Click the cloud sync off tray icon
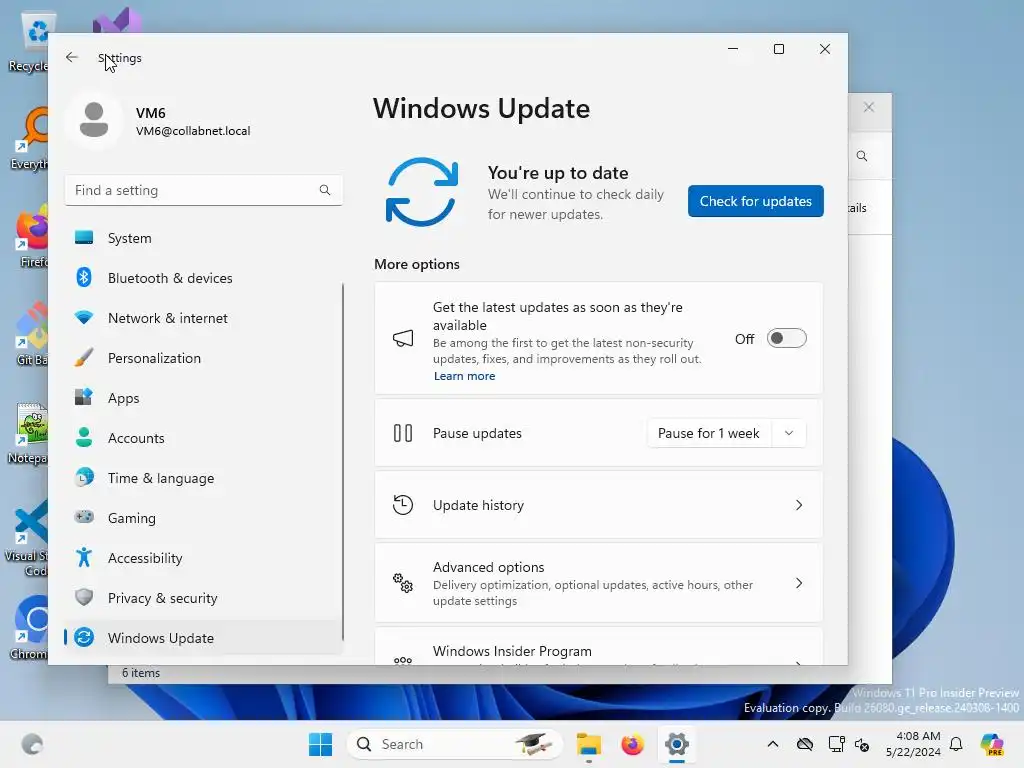 805,744
